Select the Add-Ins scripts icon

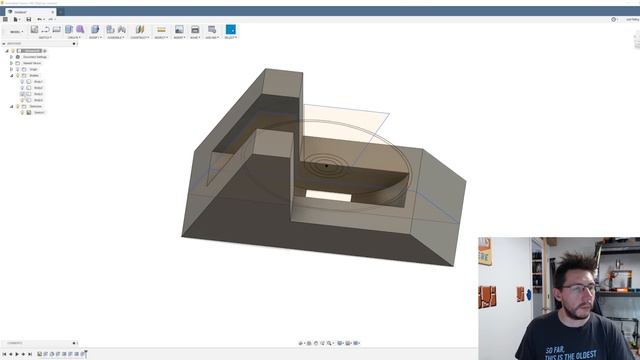click(x=212, y=29)
